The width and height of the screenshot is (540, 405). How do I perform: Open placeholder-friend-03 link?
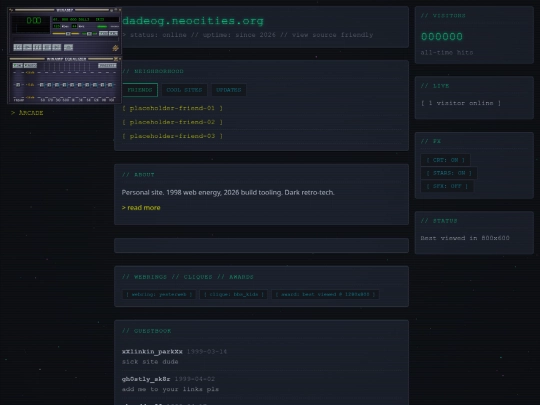pyautogui.click(x=173, y=136)
